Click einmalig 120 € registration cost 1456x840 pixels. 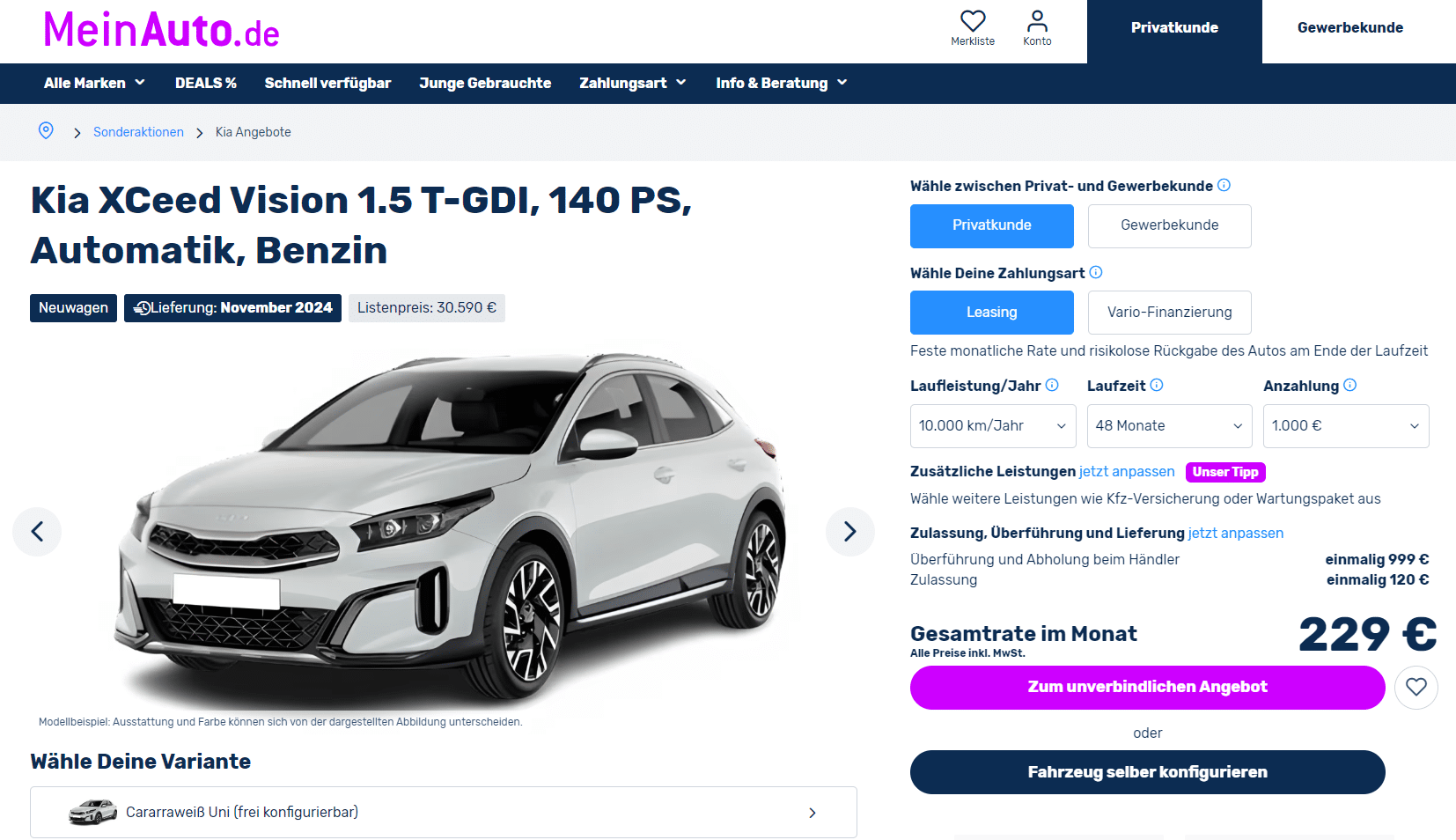(x=1378, y=580)
